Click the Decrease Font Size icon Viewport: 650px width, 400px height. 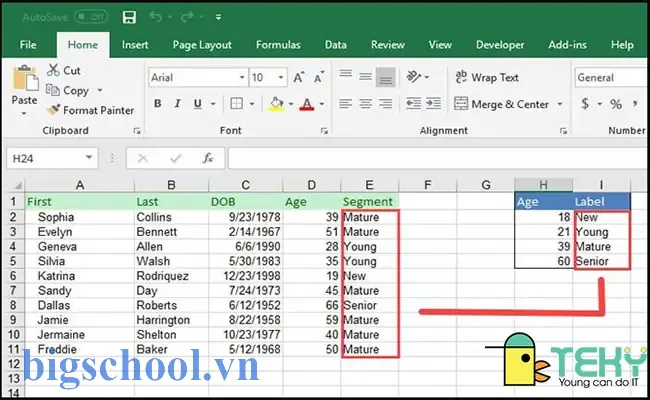pyautogui.click(x=319, y=77)
